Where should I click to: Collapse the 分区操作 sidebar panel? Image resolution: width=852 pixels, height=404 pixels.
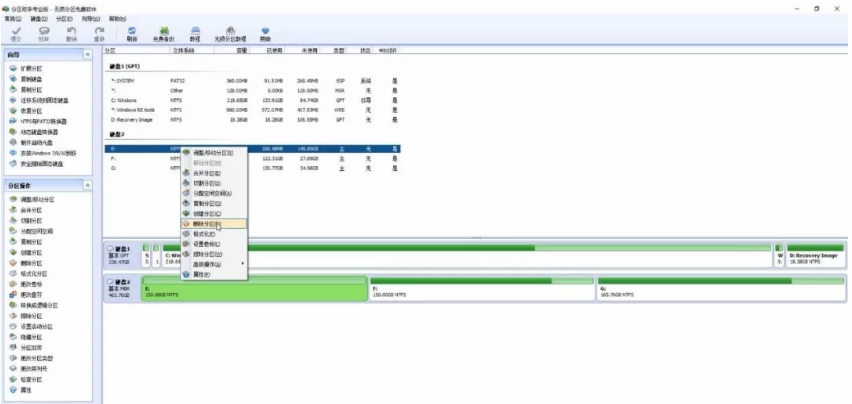coord(88,185)
